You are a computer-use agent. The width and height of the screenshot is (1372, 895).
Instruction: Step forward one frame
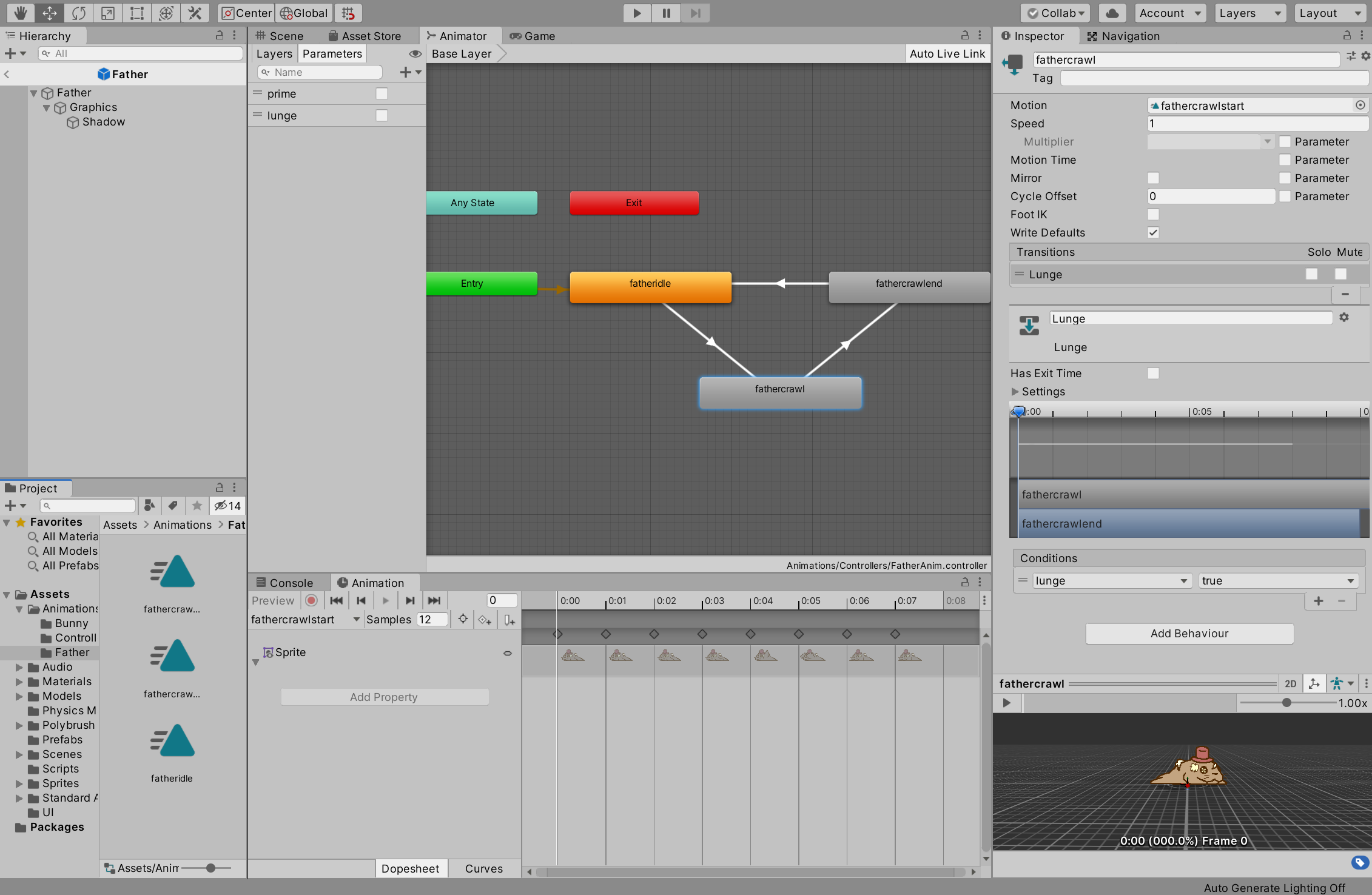click(696, 13)
